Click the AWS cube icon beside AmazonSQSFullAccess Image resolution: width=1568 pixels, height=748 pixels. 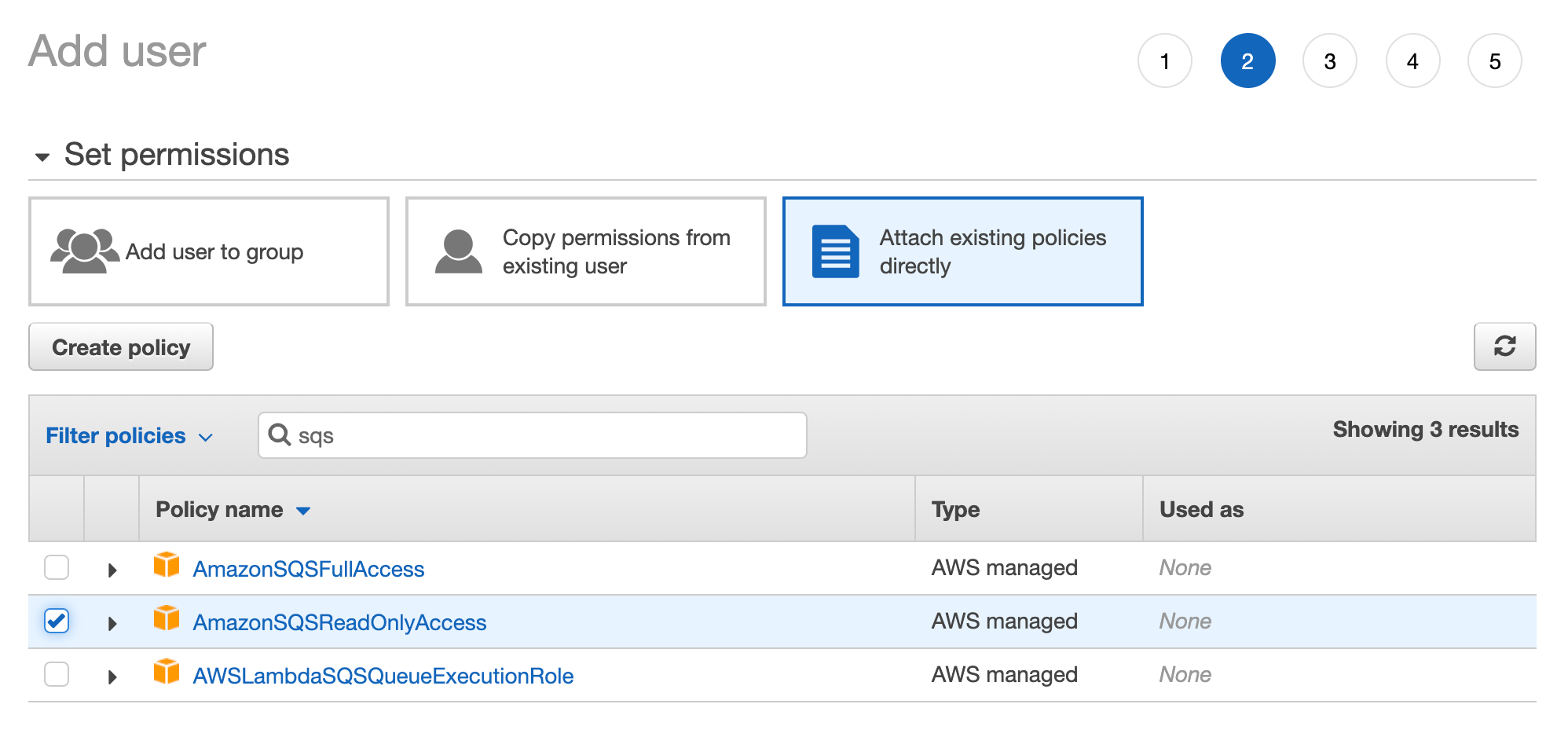167,566
